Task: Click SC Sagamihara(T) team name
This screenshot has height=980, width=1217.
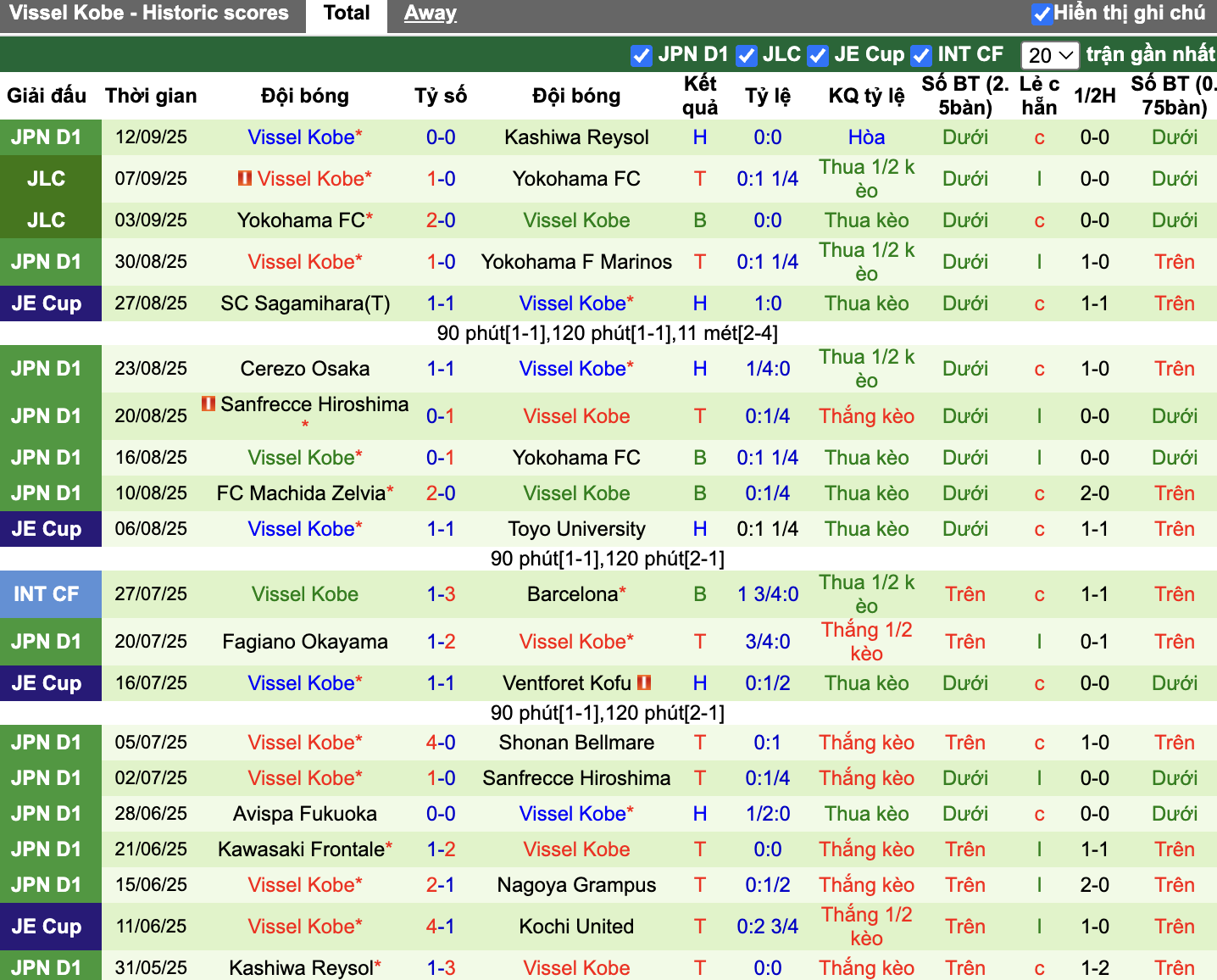Action: [305, 303]
